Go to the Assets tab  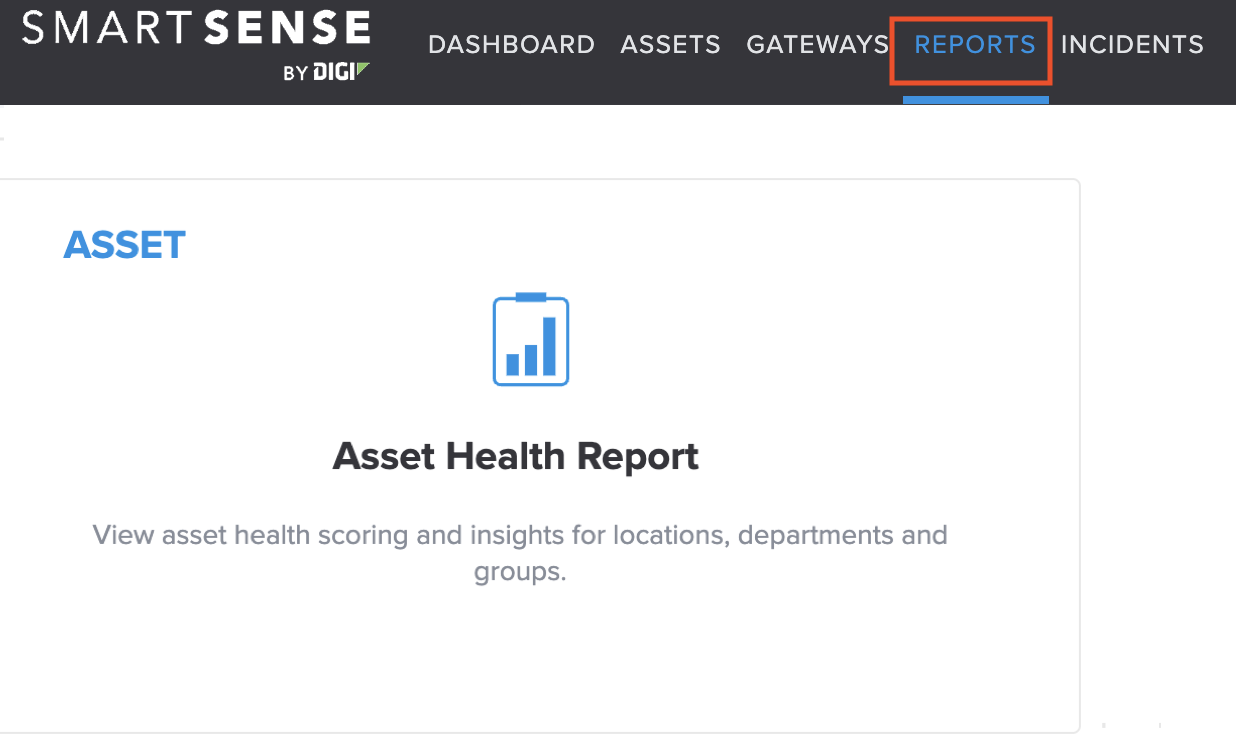click(670, 45)
